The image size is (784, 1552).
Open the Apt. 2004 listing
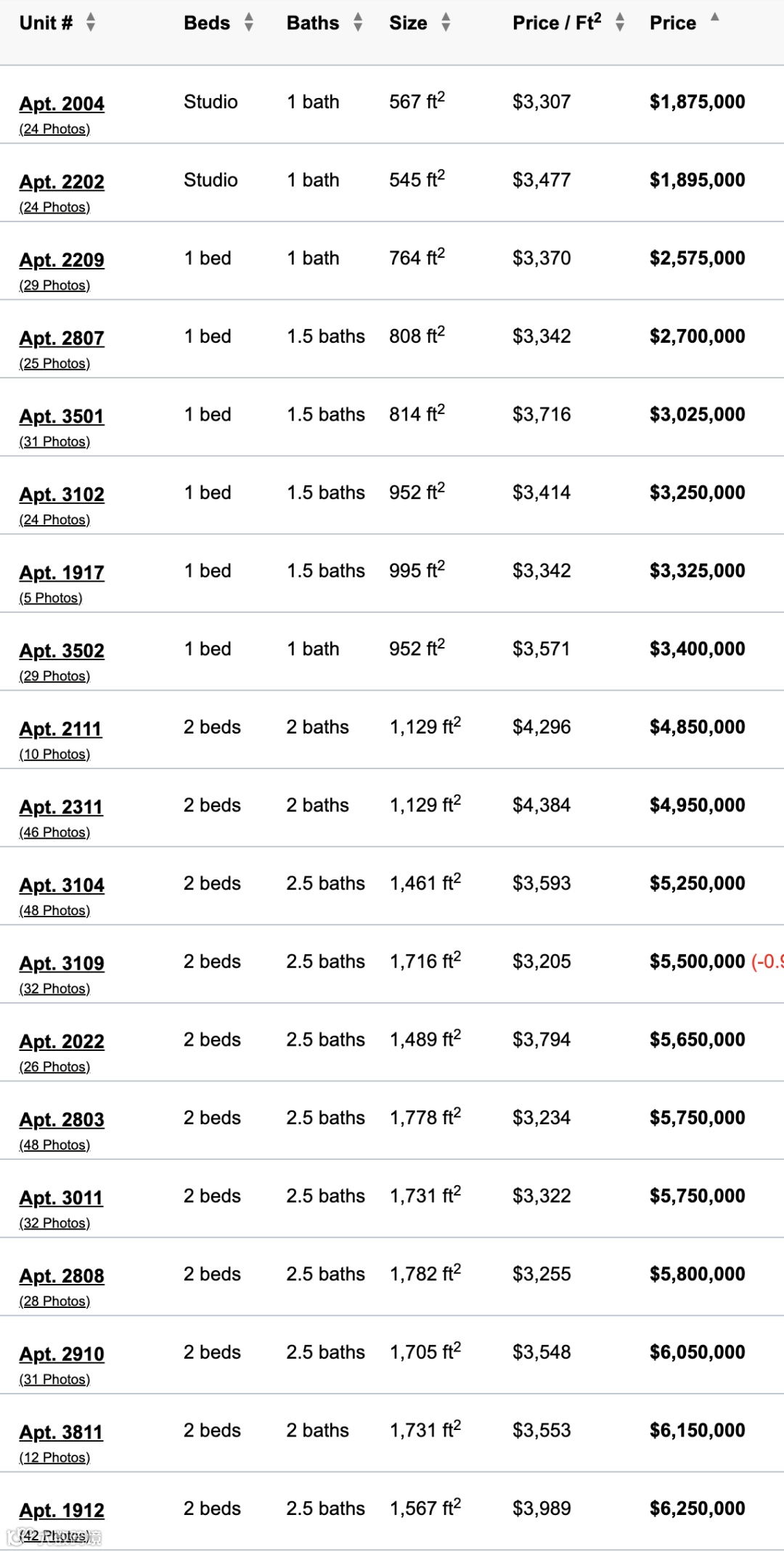click(62, 104)
